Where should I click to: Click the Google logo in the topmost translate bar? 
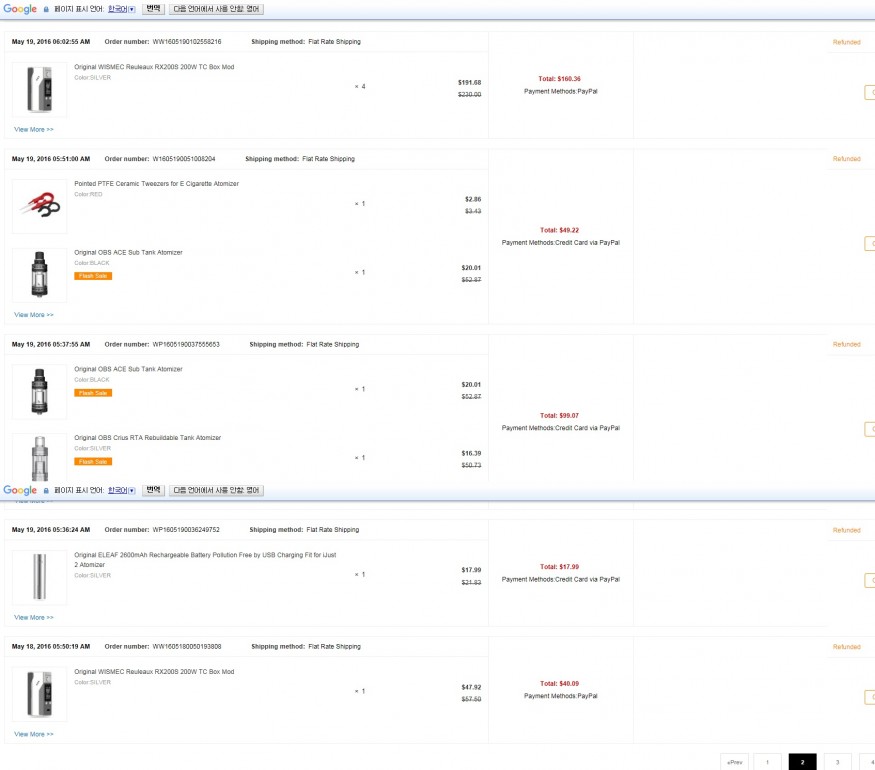[20, 9]
